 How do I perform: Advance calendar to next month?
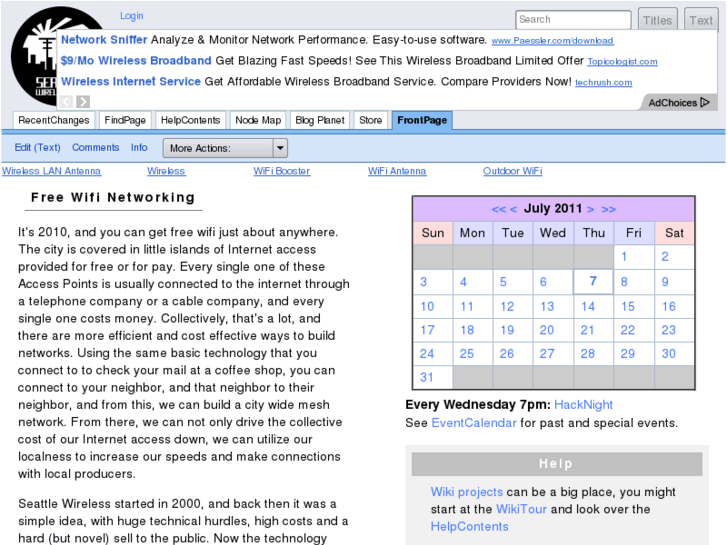point(591,209)
